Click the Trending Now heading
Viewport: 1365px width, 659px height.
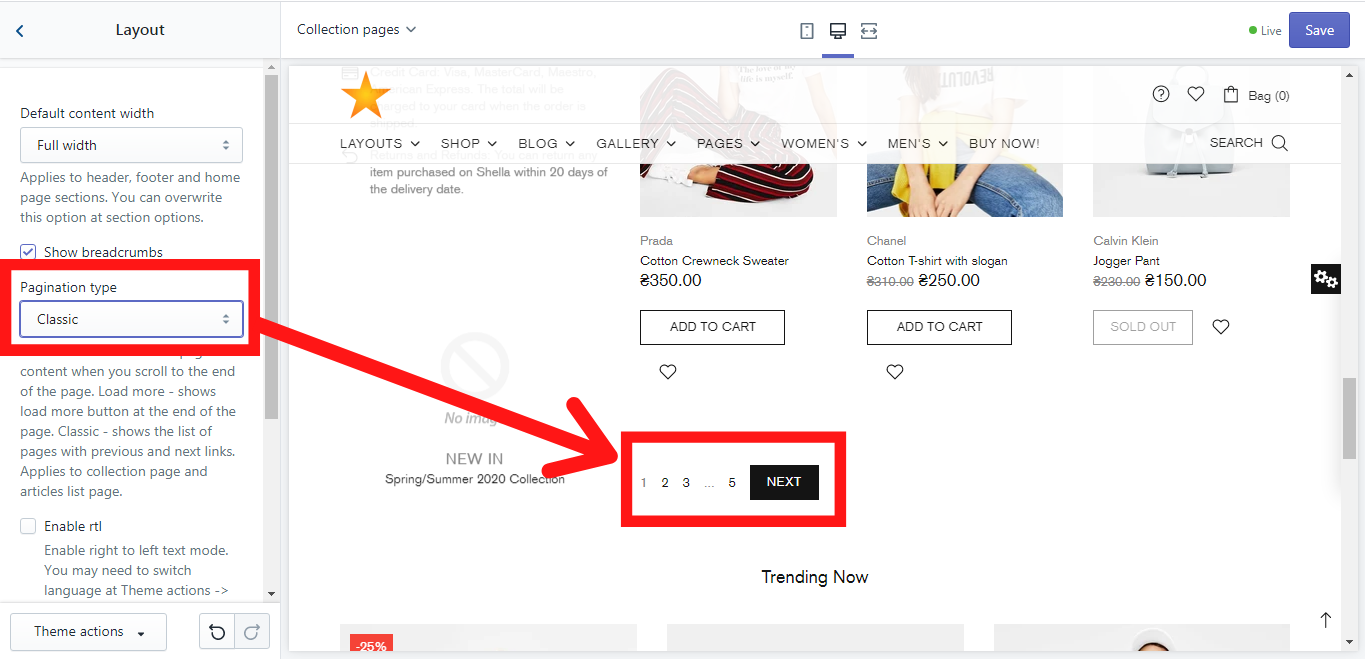[814, 577]
